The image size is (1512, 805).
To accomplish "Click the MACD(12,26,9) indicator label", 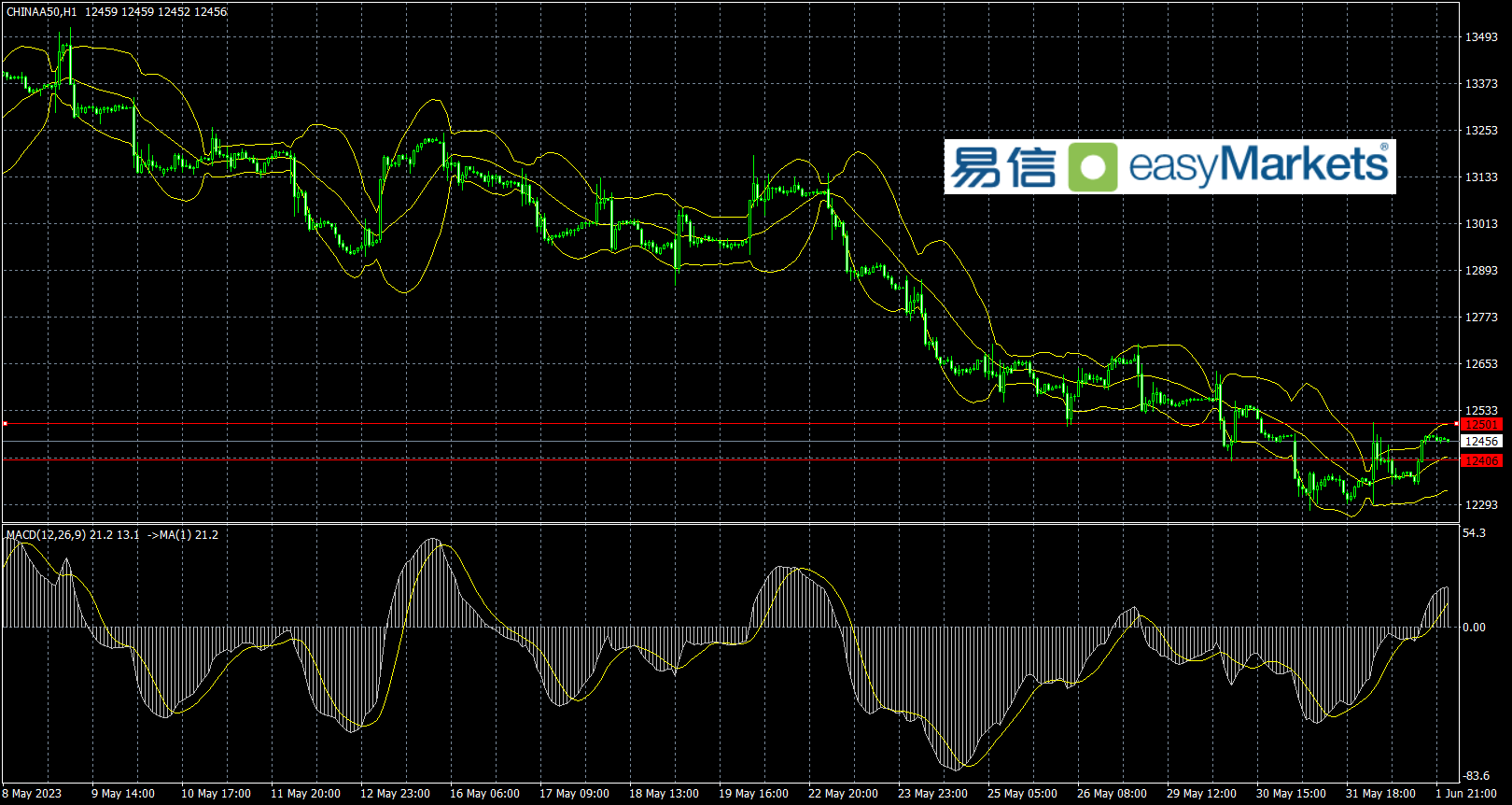I will (46, 535).
